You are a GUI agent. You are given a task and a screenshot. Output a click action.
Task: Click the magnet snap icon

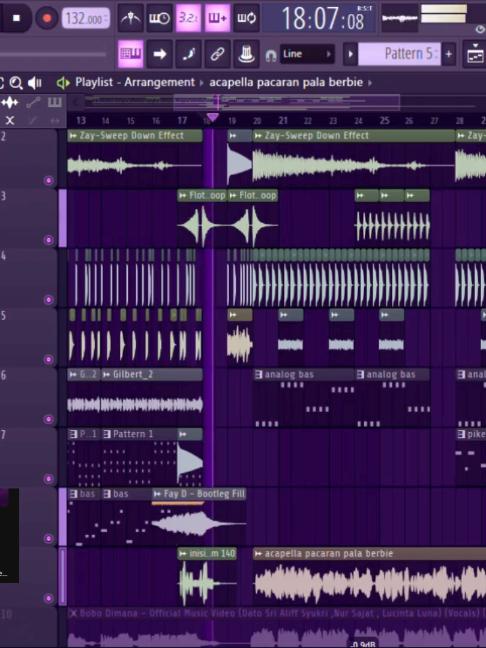[271, 55]
